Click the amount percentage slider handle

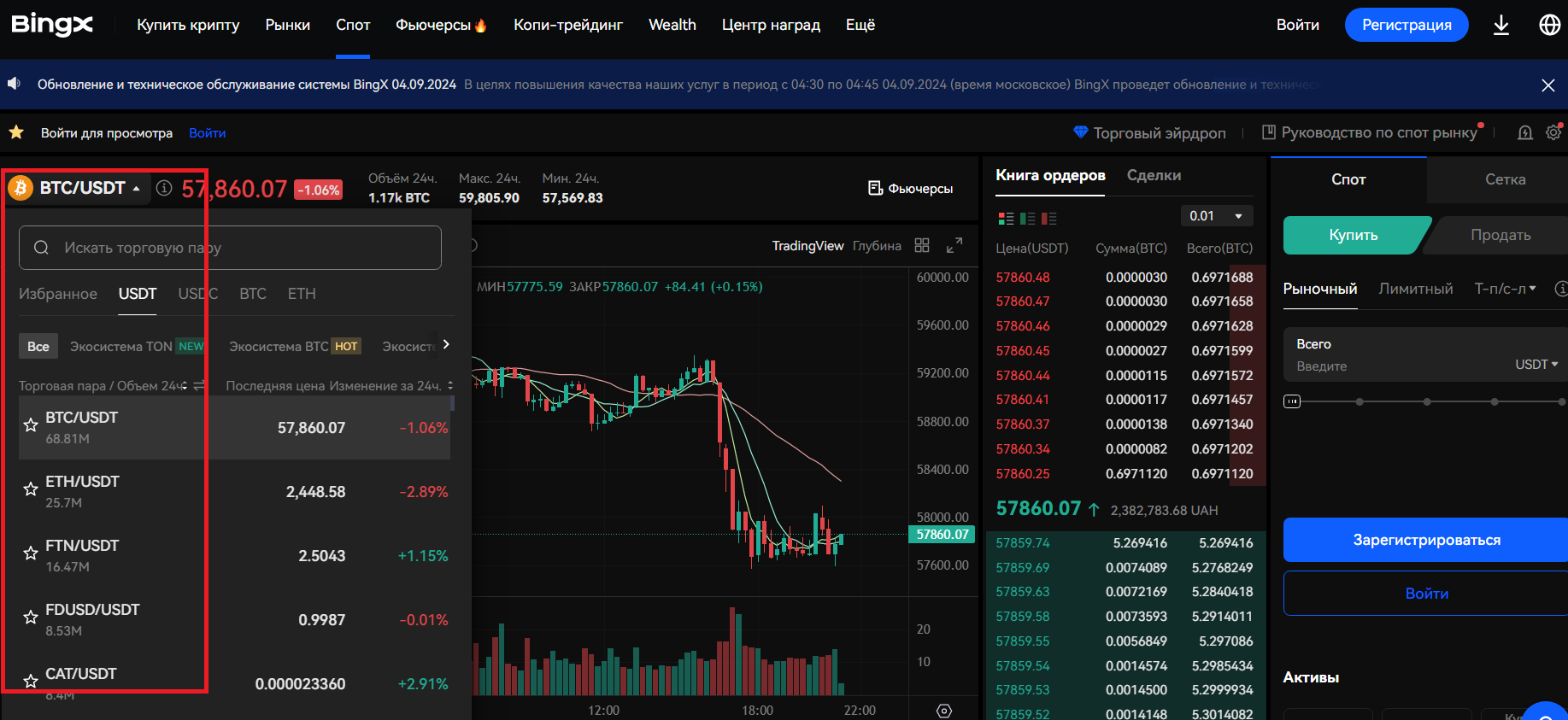(1292, 401)
